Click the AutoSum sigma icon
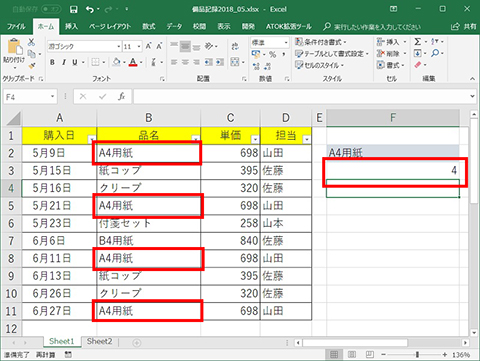The height and width of the screenshot is (361, 480). (417, 42)
